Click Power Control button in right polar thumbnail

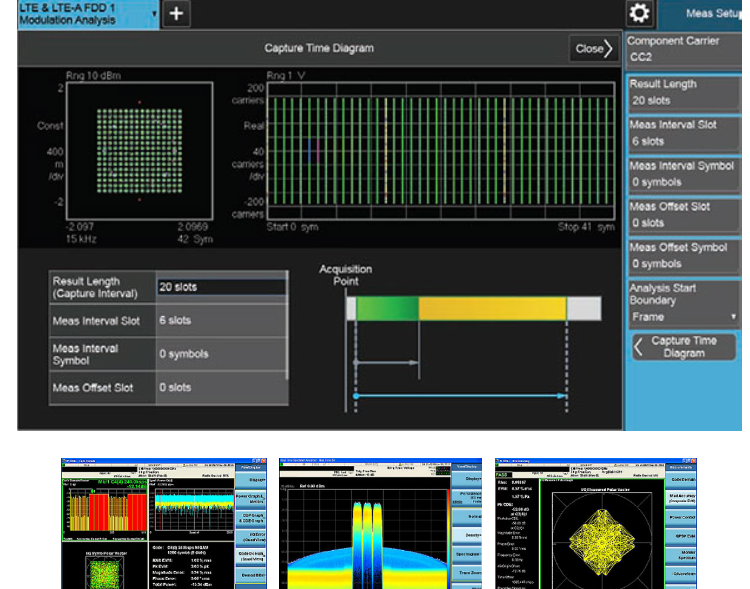tap(681, 517)
